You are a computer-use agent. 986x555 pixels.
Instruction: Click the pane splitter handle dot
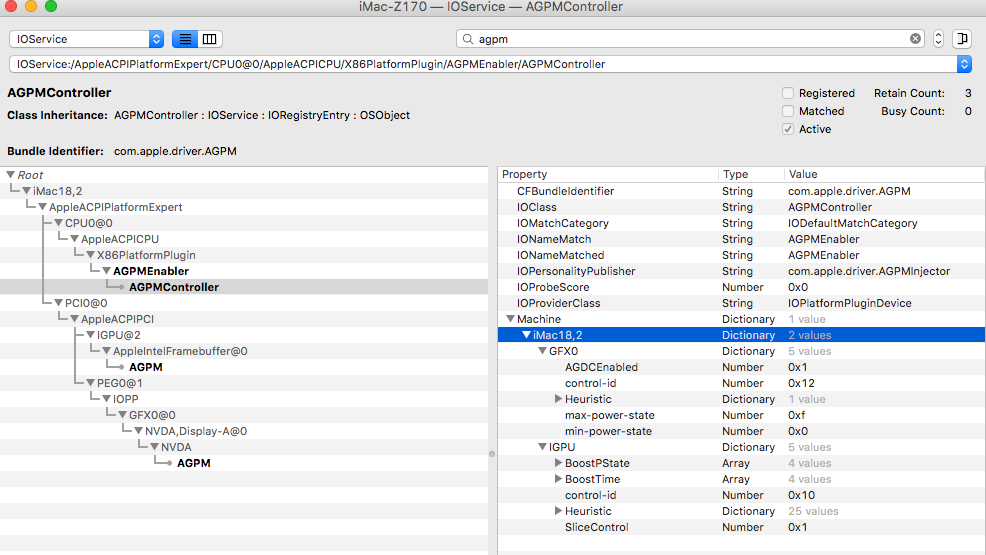coord(492,454)
